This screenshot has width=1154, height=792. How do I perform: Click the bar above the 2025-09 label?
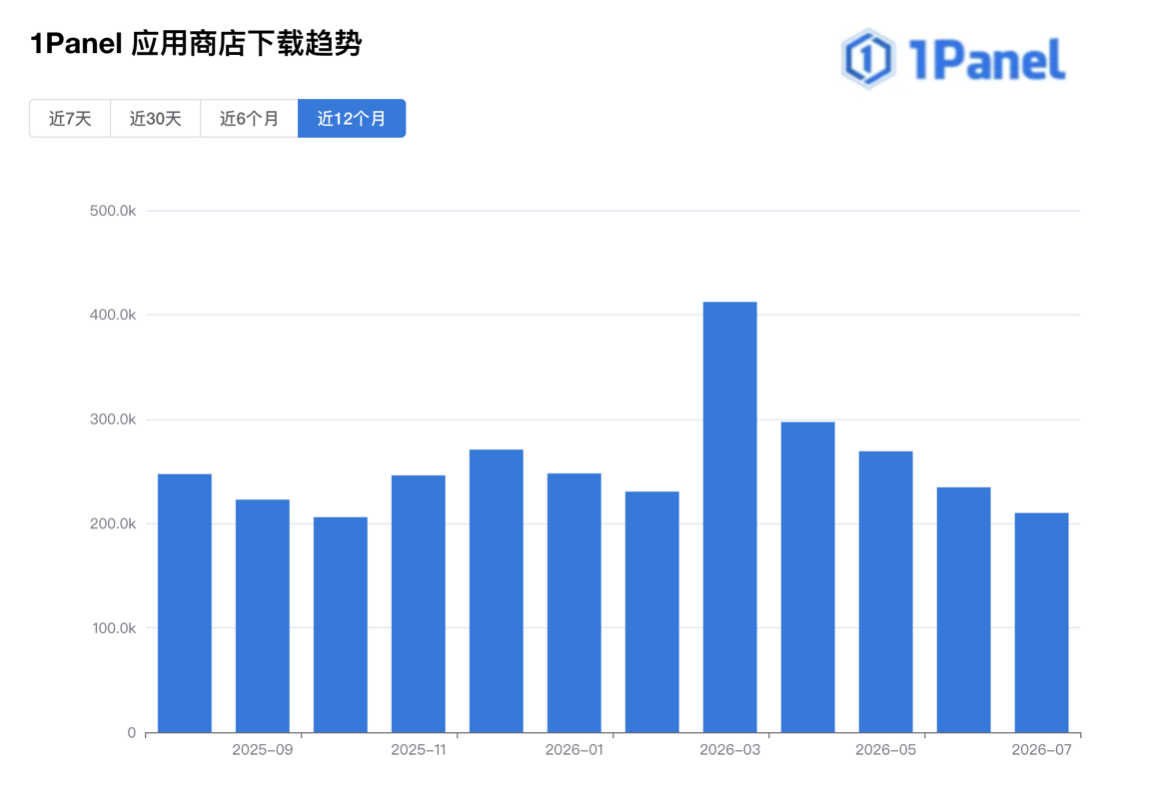pyautogui.click(x=263, y=616)
